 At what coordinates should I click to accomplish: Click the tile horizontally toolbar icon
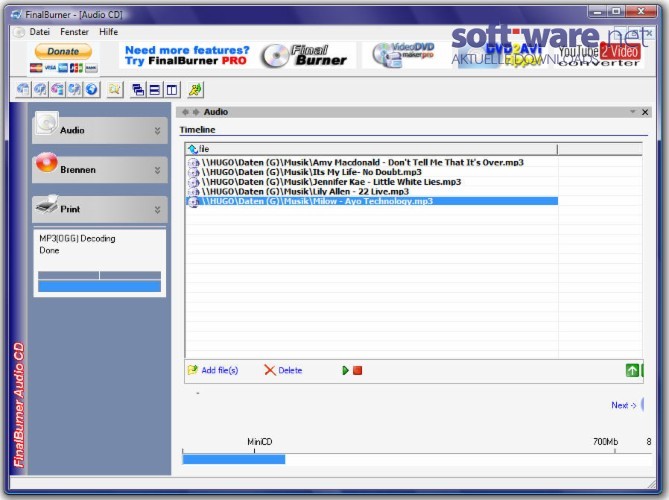click(x=155, y=90)
